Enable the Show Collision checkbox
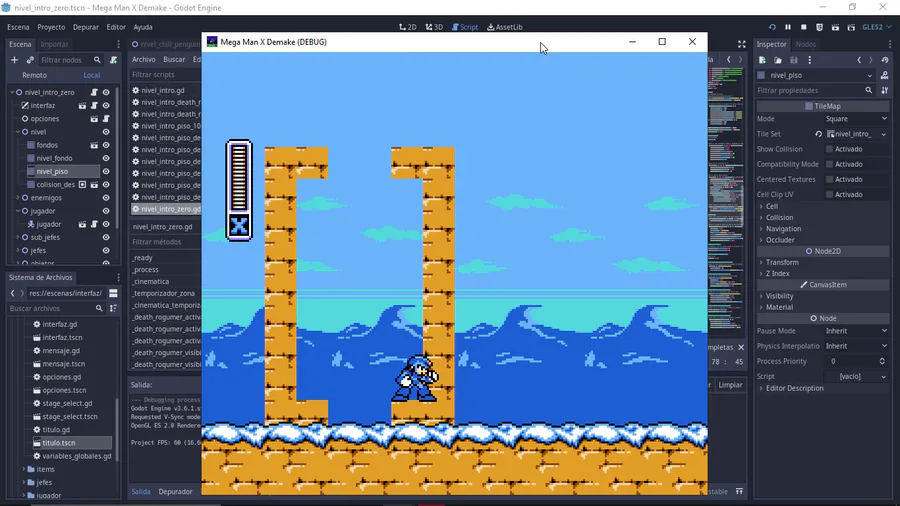The width and height of the screenshot is (900, 506). click(x=829, y=149)
